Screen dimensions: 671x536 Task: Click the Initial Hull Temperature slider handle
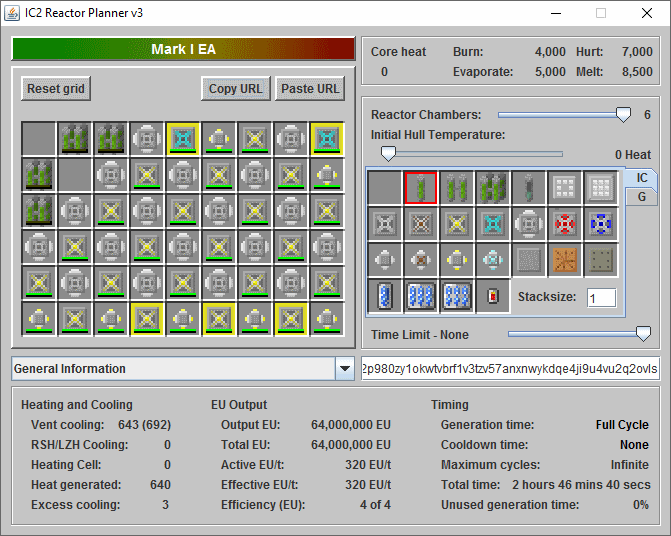[388, 153]
